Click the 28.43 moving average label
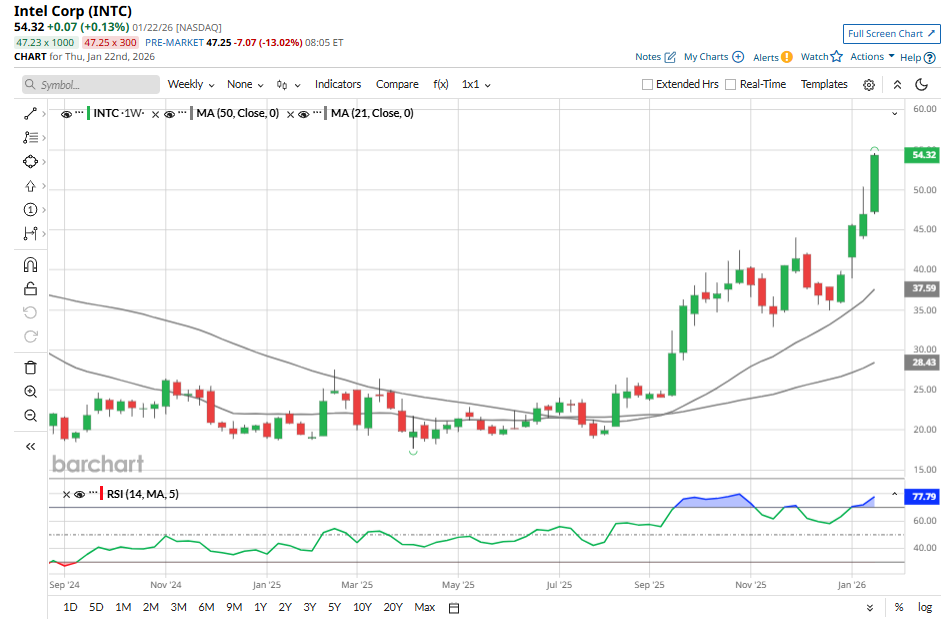 [x=922, y=362]
